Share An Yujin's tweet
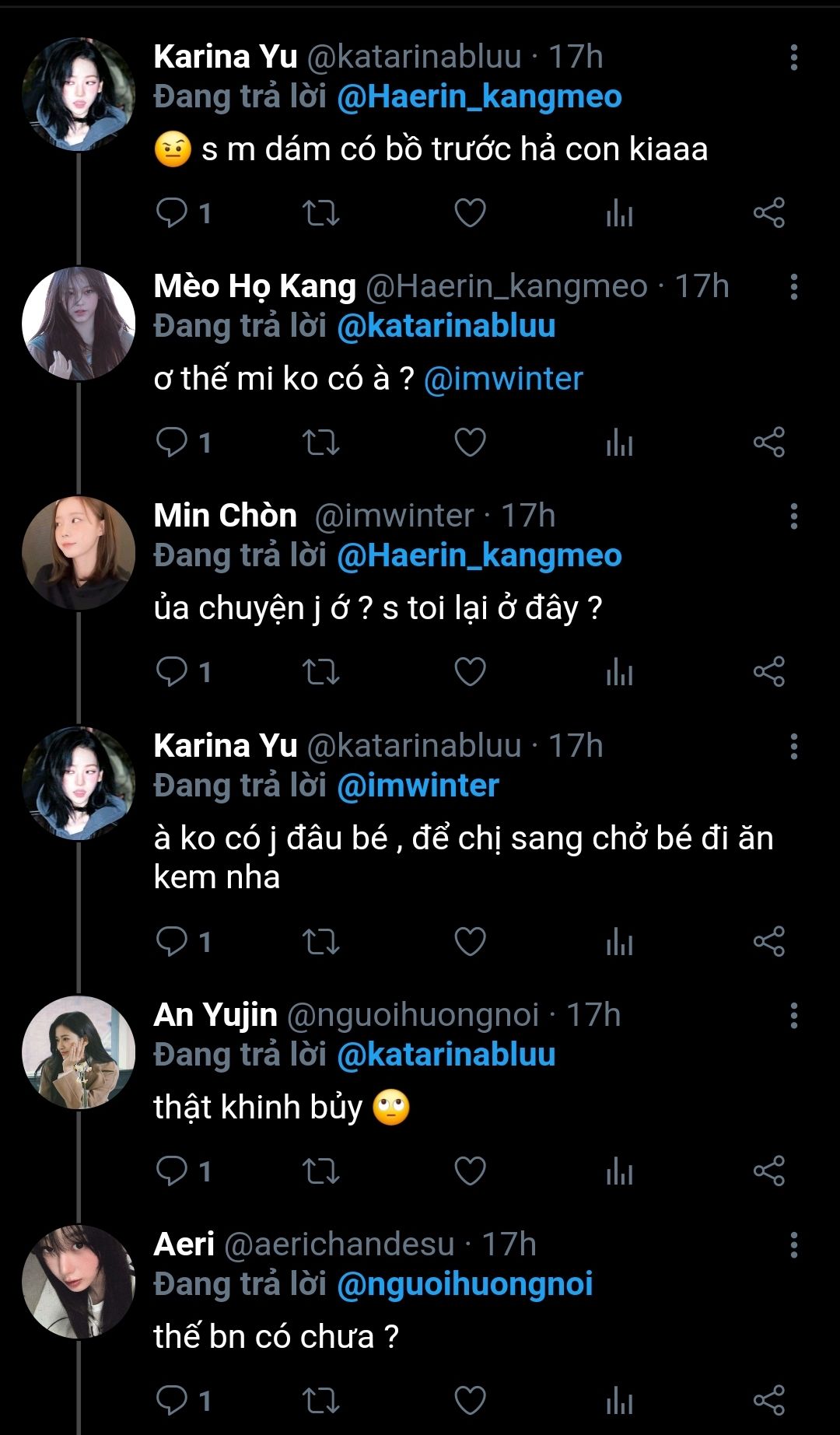The image size is (840, 1435). (768, 1171)
